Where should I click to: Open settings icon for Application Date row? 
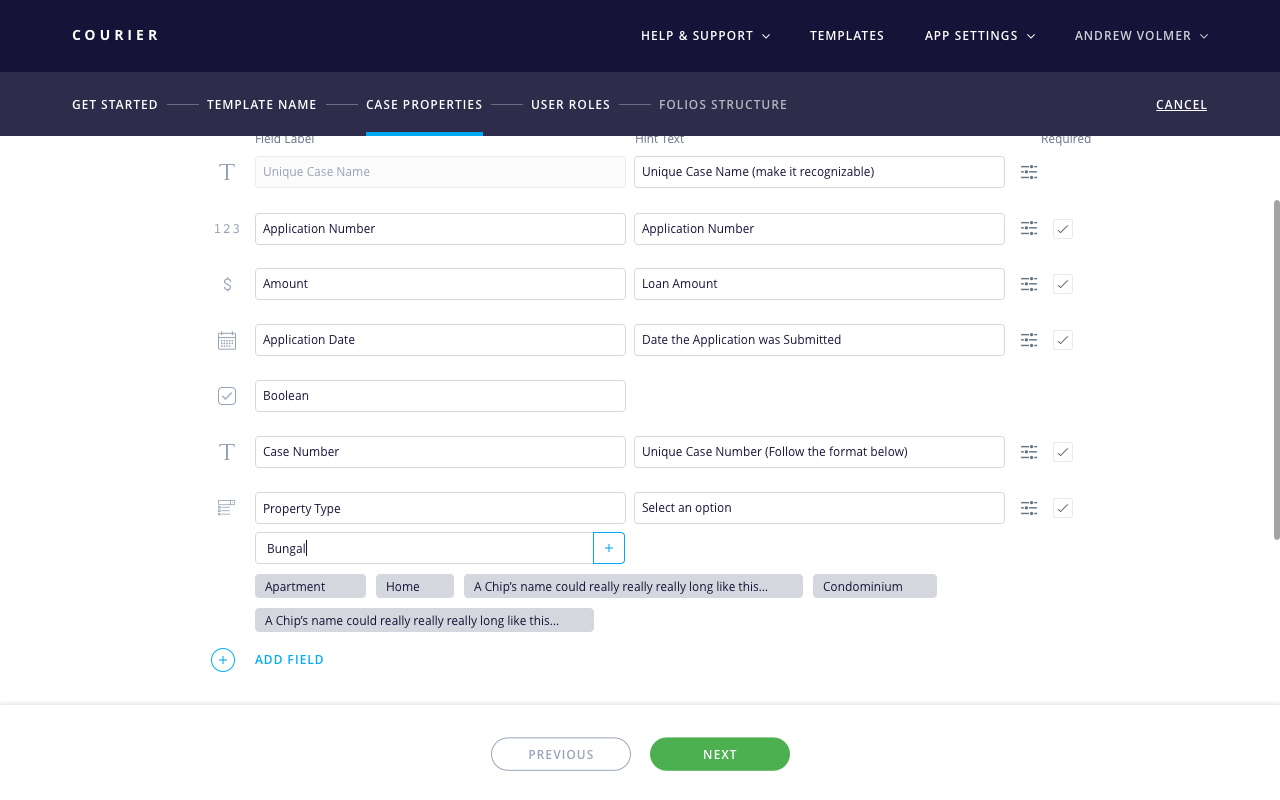[1029, 340]
